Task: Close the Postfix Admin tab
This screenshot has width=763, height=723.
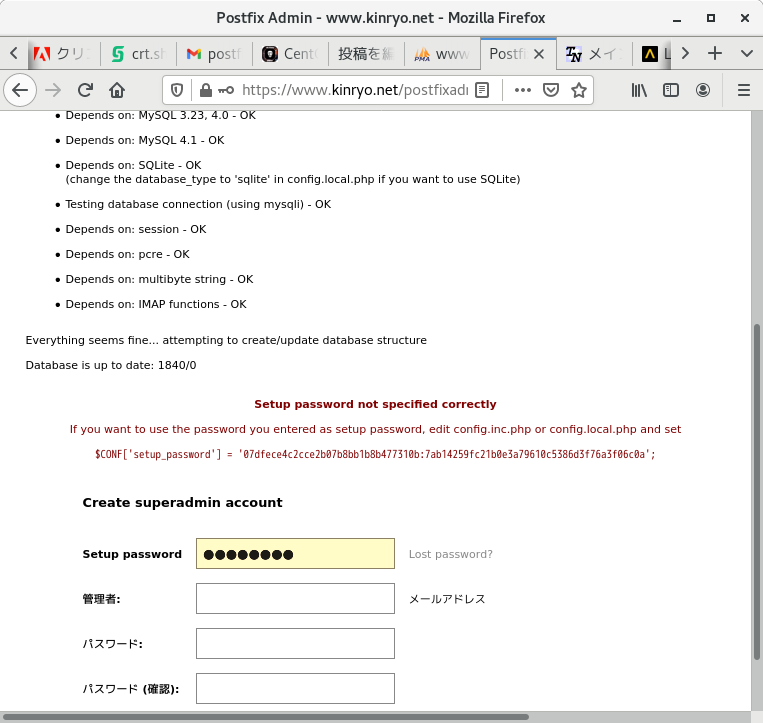Action: coord(539,54)
